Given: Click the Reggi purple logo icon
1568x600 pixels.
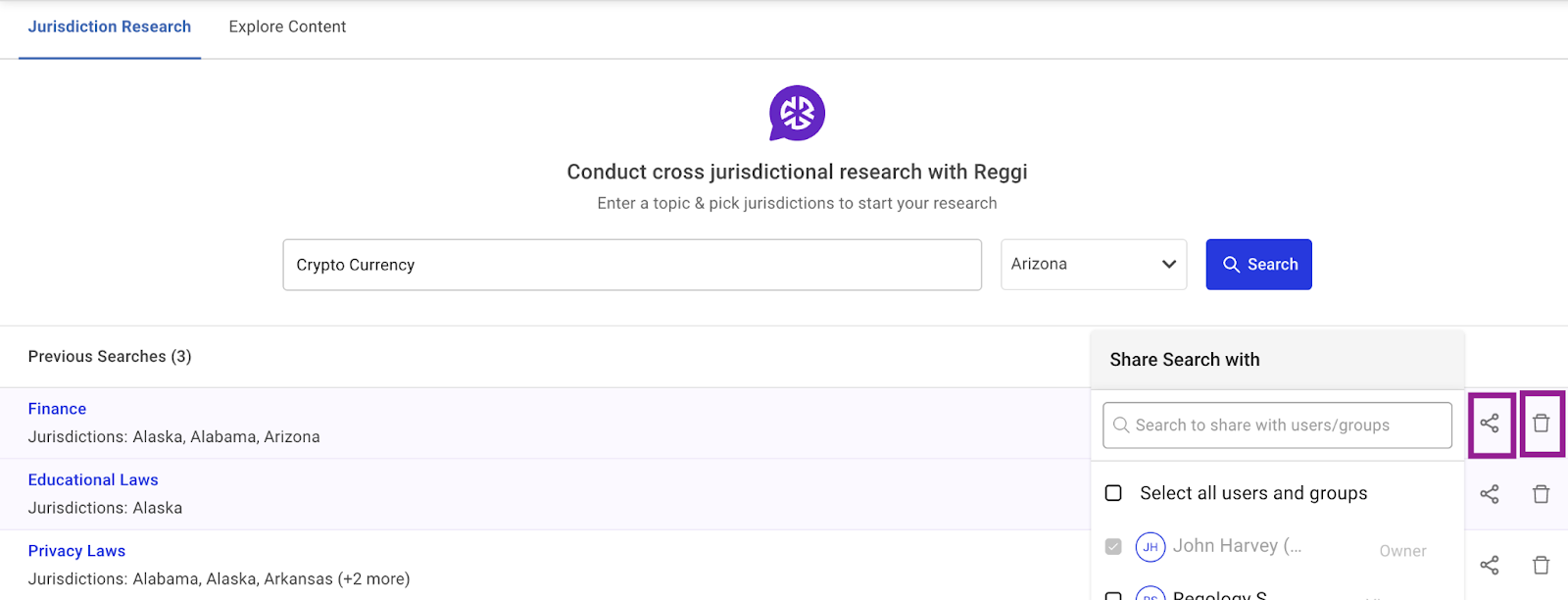Looking at the screenshot, I should (797, 113).
